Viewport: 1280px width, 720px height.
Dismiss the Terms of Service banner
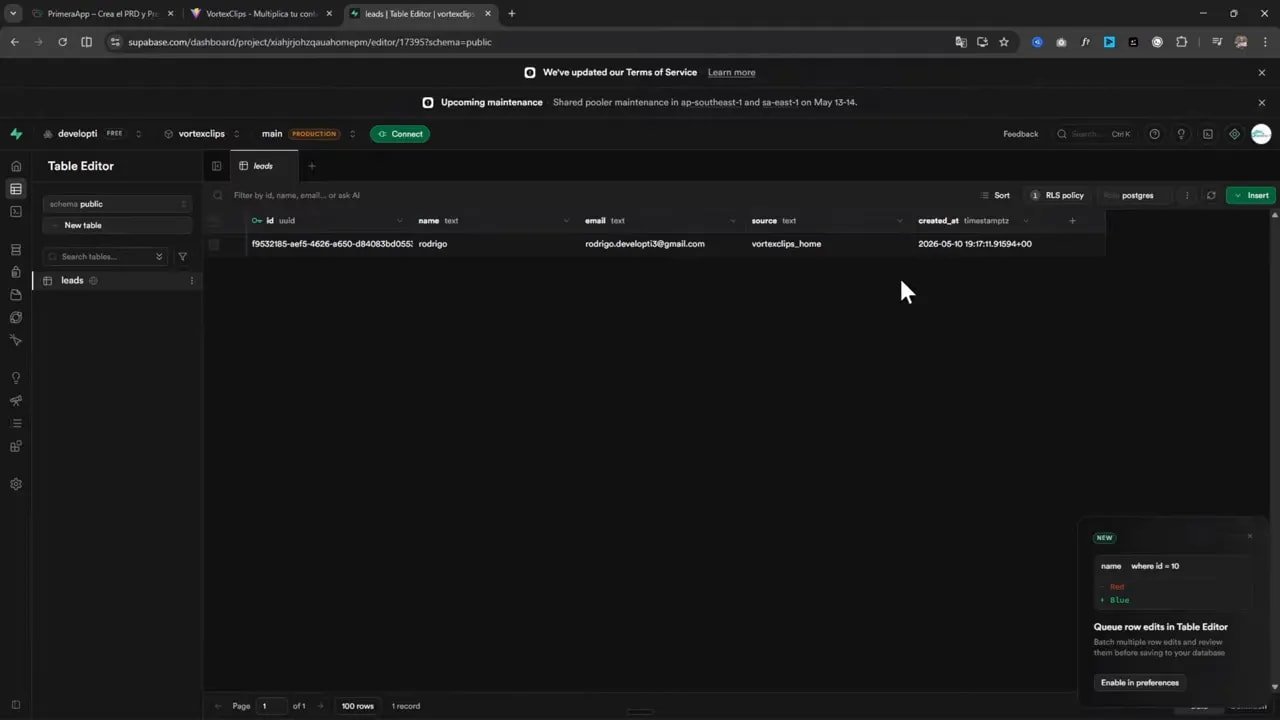[1262, 73]
